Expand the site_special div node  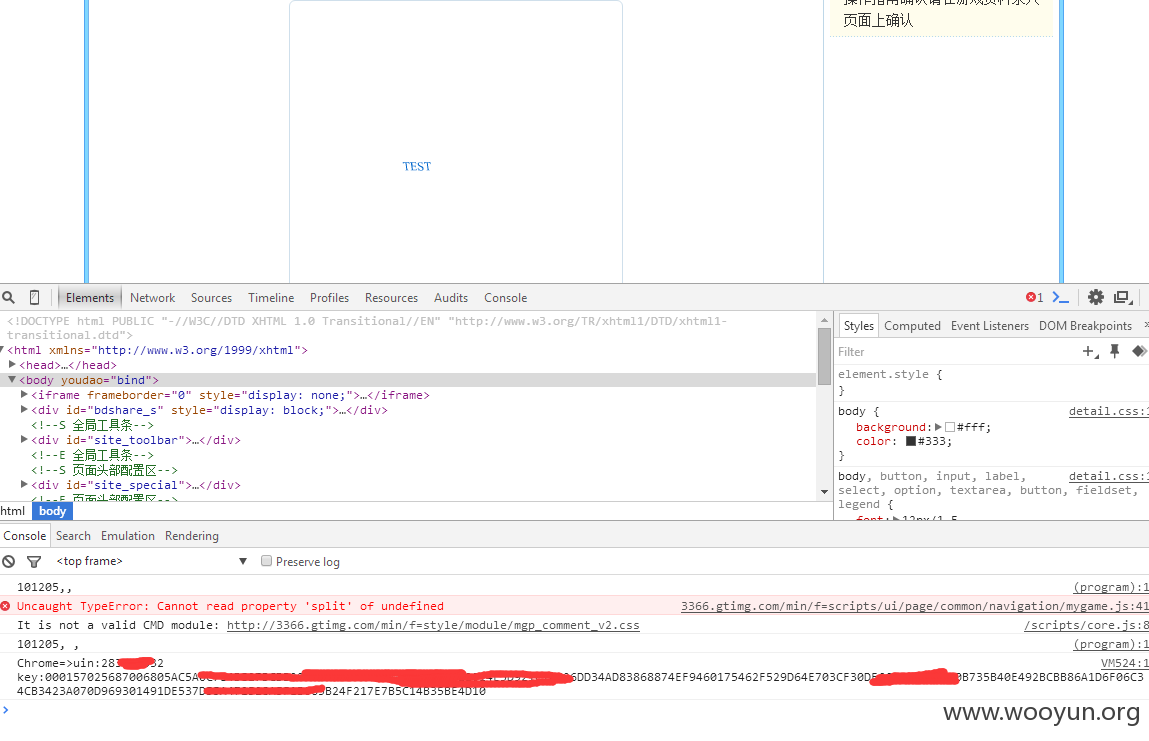tap(24, 484)
